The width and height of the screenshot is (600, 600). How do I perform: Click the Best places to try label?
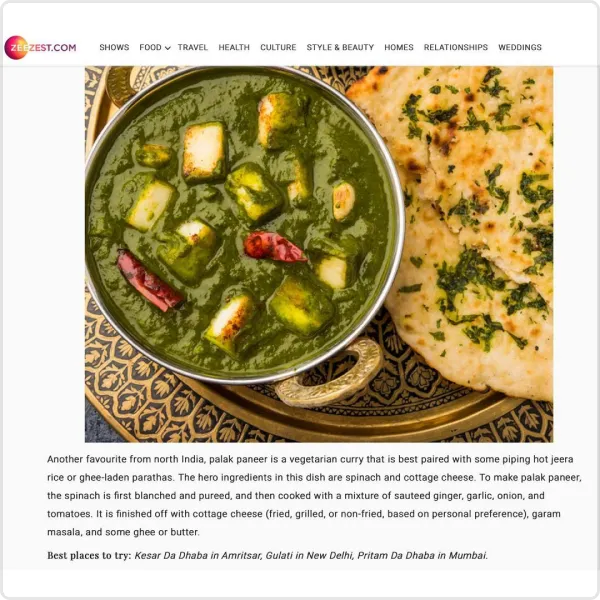(89, 555)
